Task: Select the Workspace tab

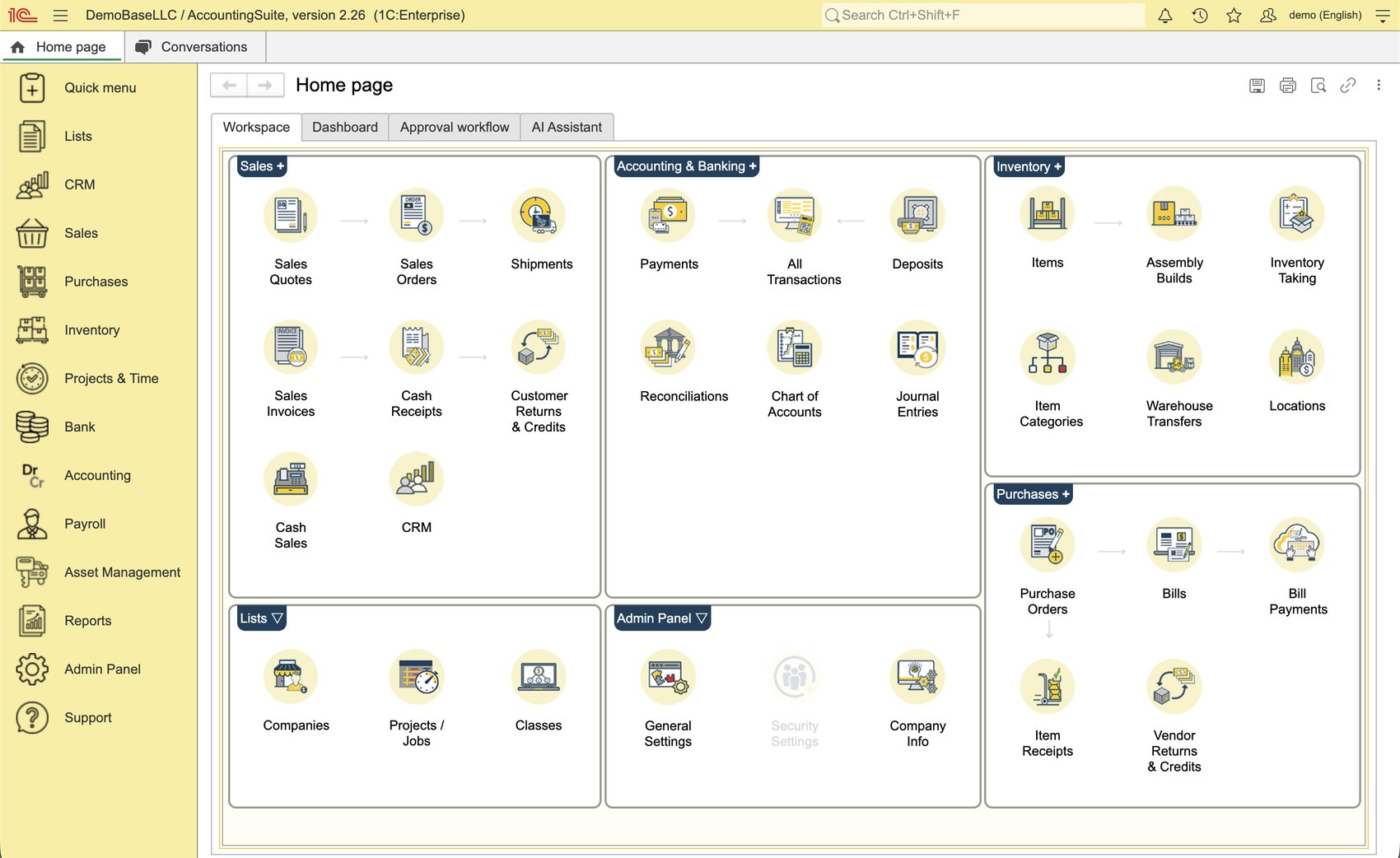Action: [256, 128]
